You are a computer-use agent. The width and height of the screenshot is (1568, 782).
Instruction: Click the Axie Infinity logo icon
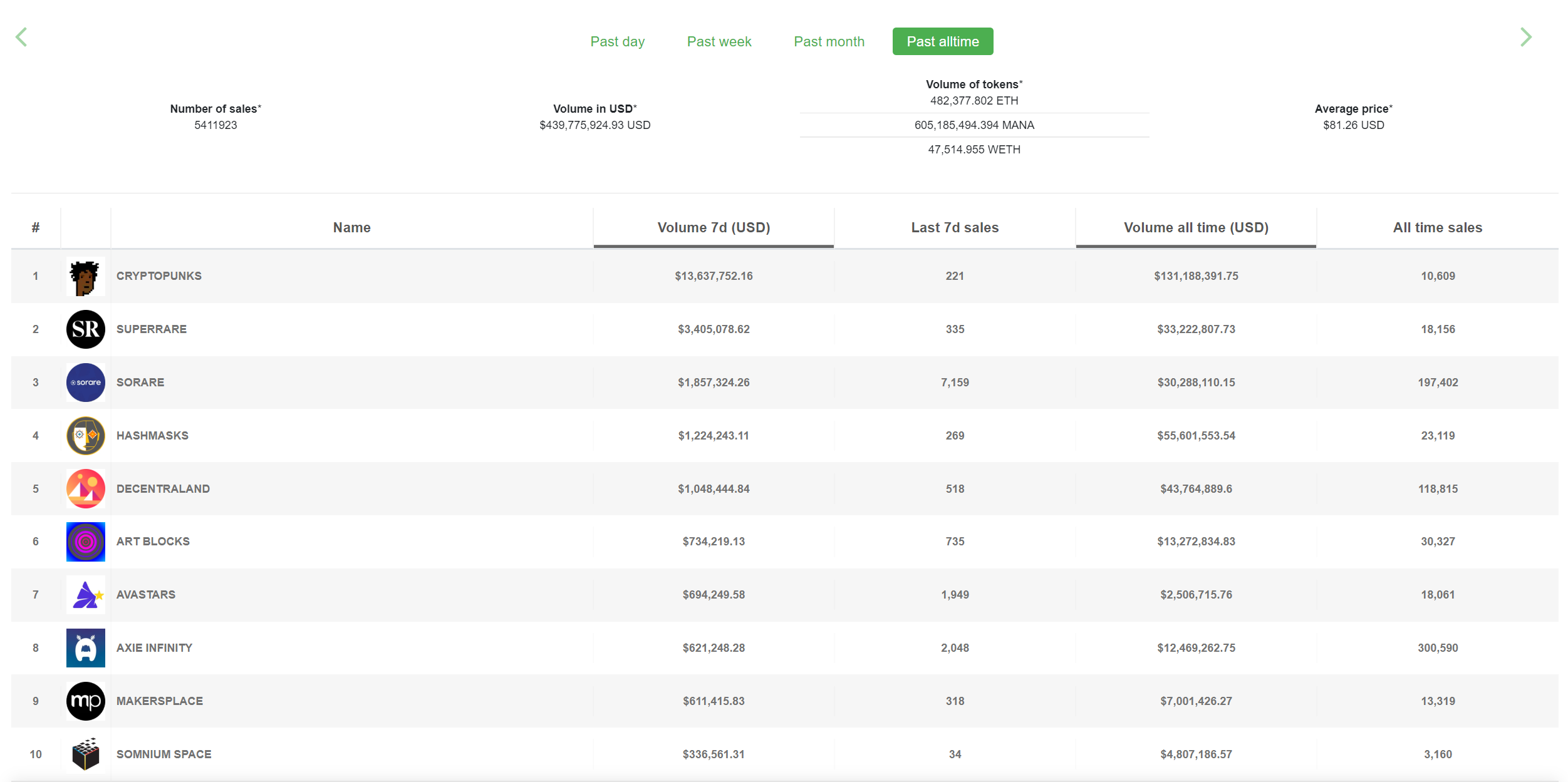(86, 648)
